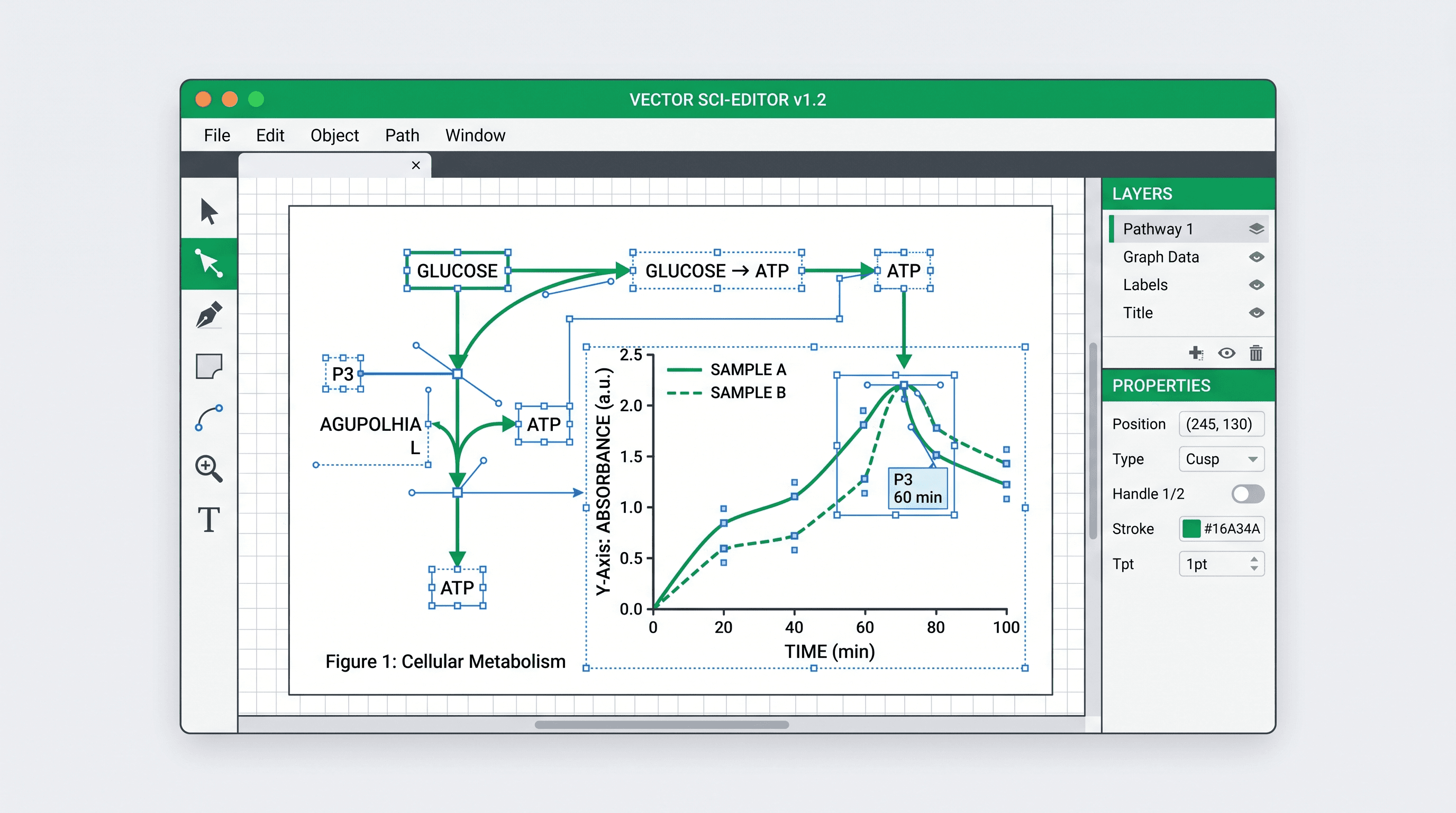Close the open document tab

416,166
